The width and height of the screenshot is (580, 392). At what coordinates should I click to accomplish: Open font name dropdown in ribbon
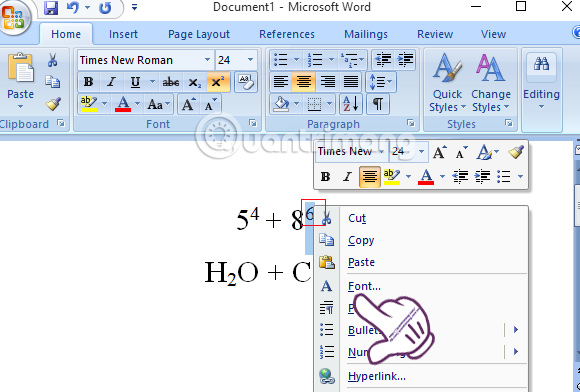click(208, 60)
